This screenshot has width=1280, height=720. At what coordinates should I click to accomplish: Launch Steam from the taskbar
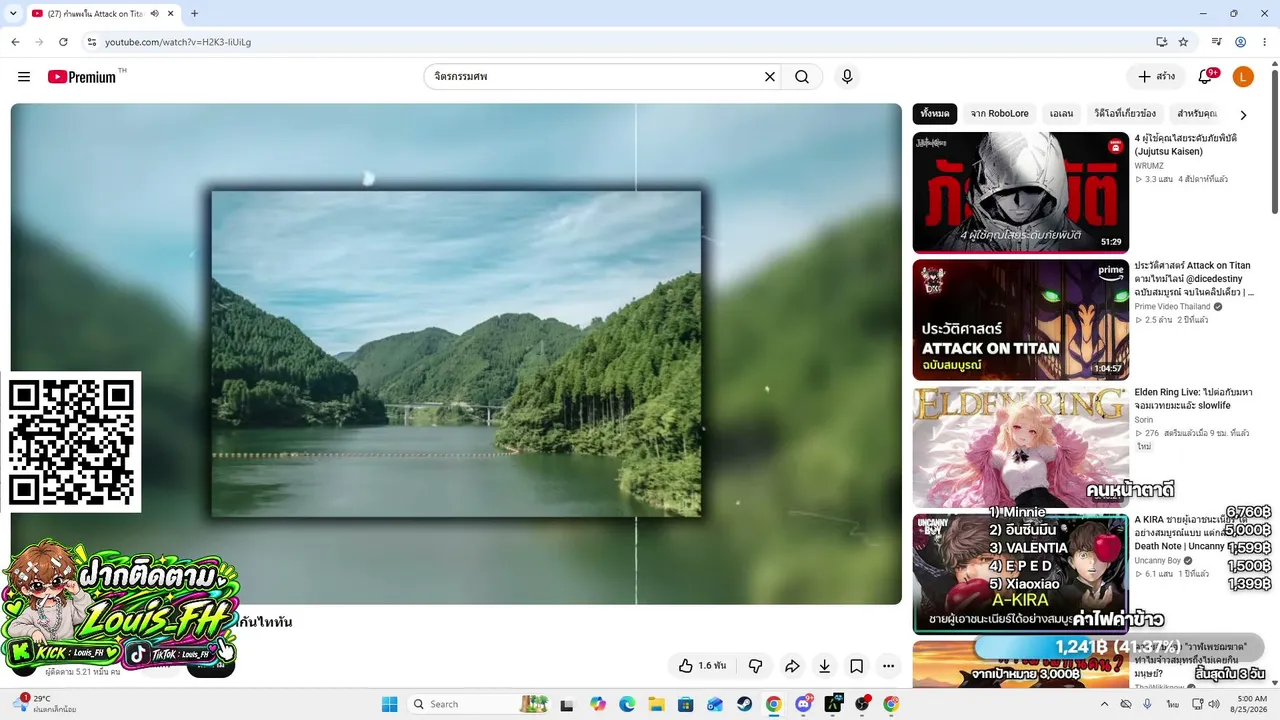pos(744,704)
